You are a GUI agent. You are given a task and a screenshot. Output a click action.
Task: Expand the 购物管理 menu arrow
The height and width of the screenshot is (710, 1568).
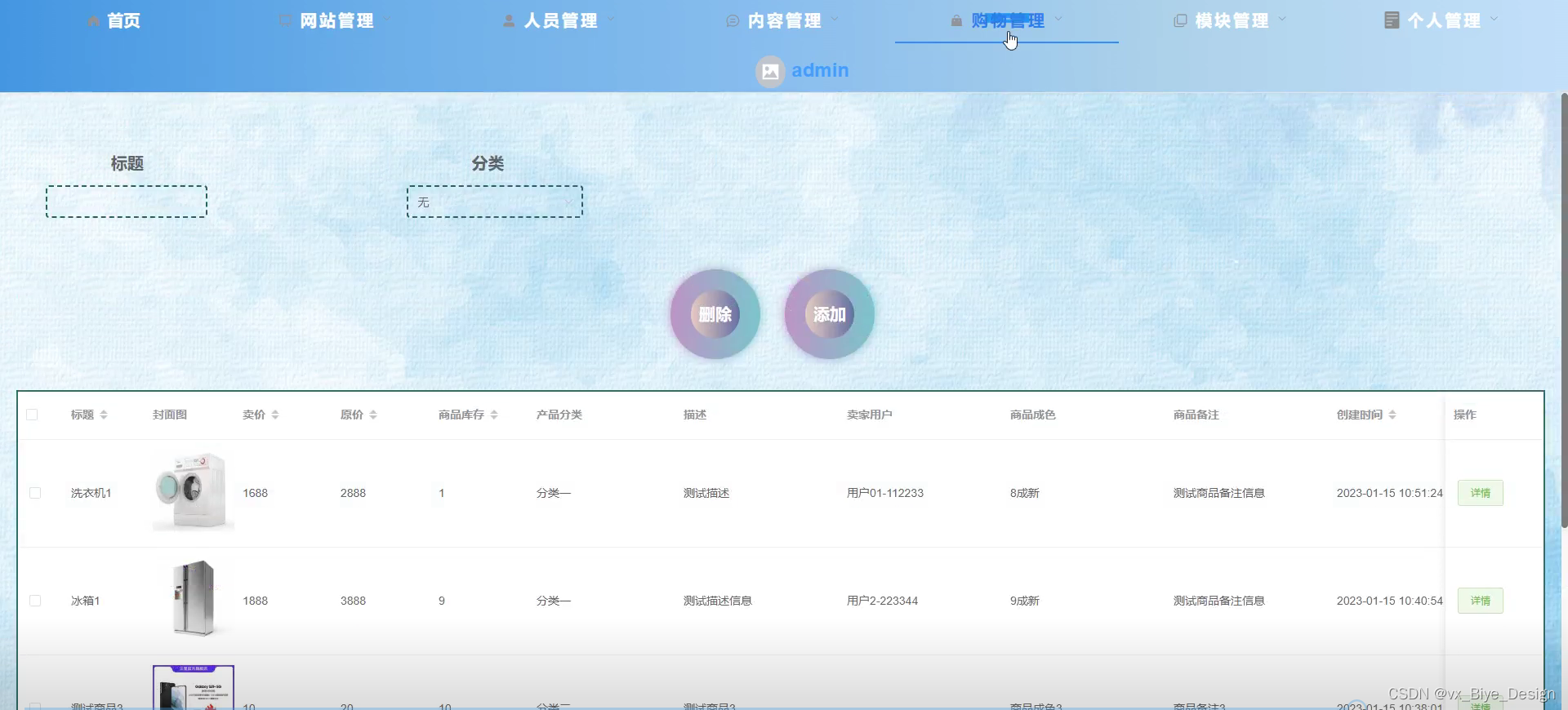coord(1058,19)
